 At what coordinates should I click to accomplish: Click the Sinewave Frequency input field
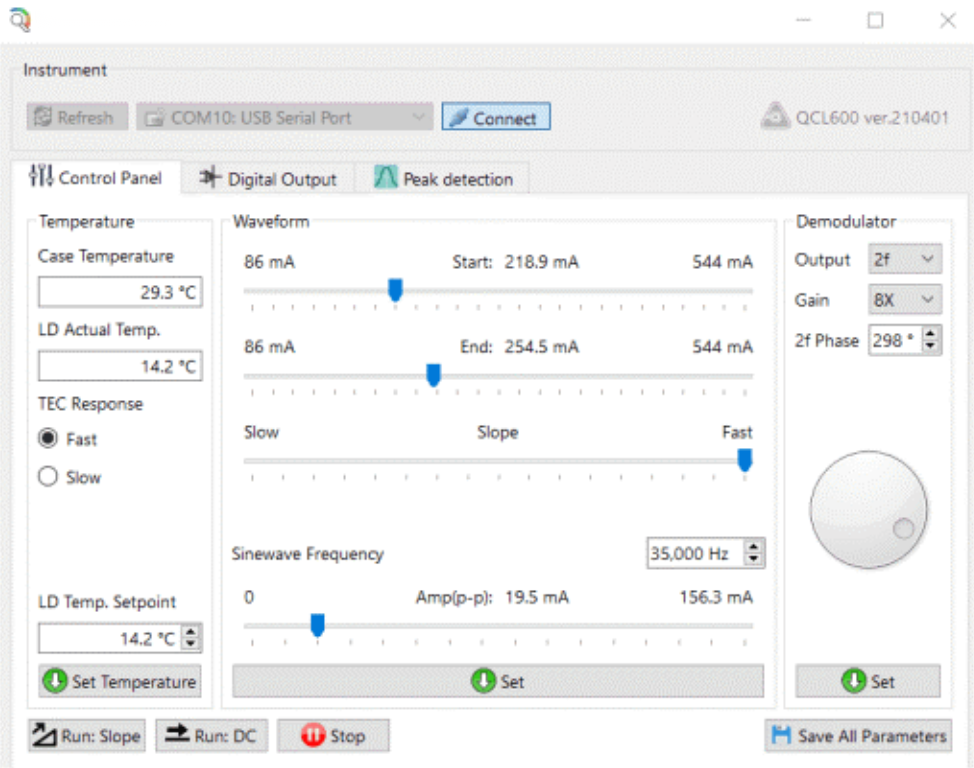click(x=693, y=553)
